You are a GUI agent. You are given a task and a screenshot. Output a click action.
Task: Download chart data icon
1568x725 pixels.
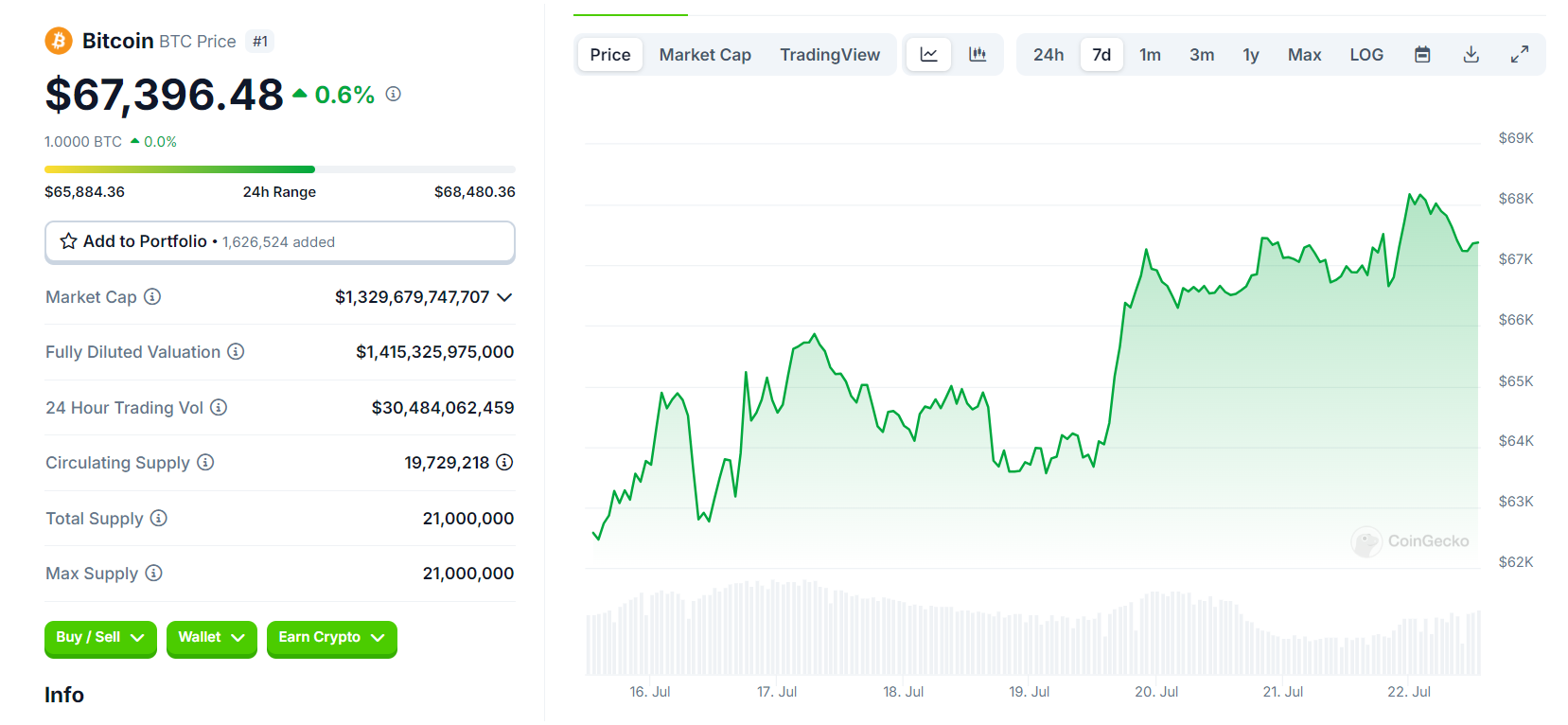coord(1471,55)
